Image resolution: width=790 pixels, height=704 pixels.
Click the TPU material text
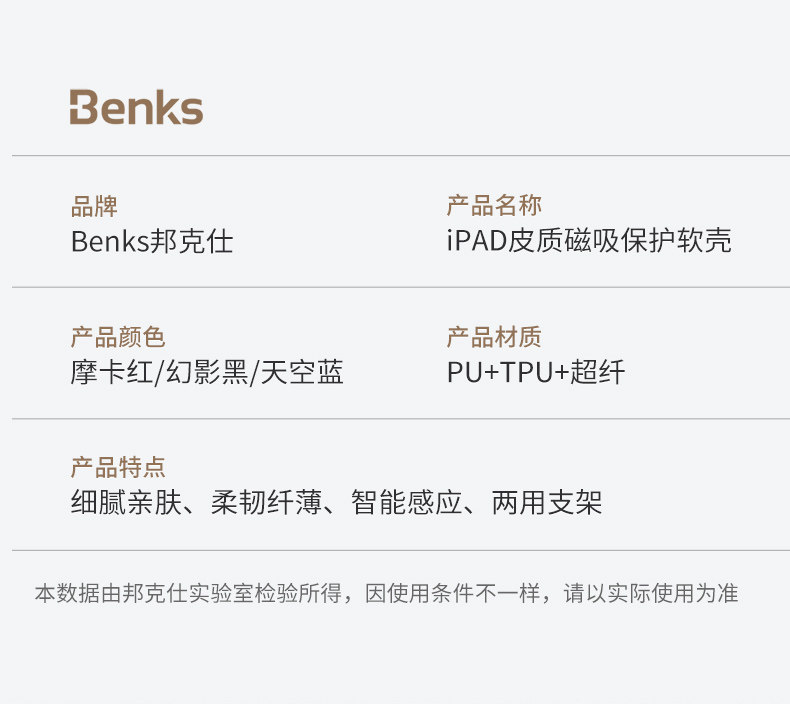(x=527, y=372)
